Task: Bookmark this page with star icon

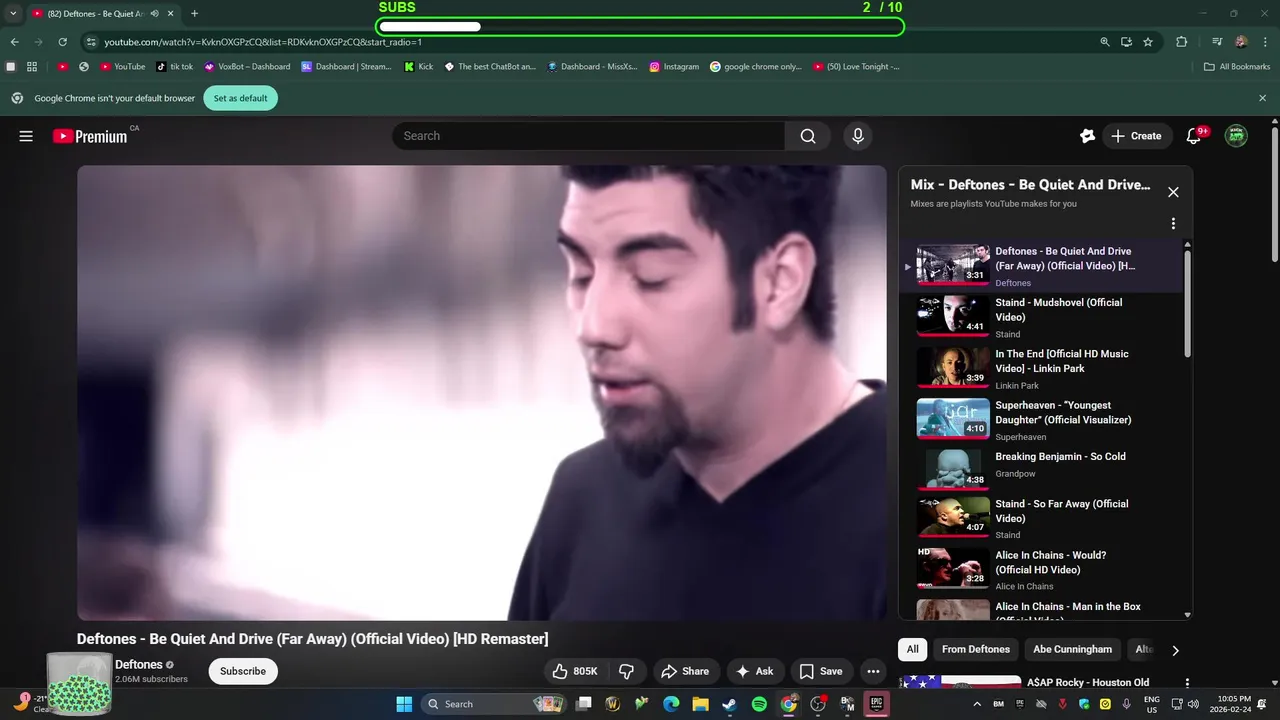Action: (x=1148, y=42)
